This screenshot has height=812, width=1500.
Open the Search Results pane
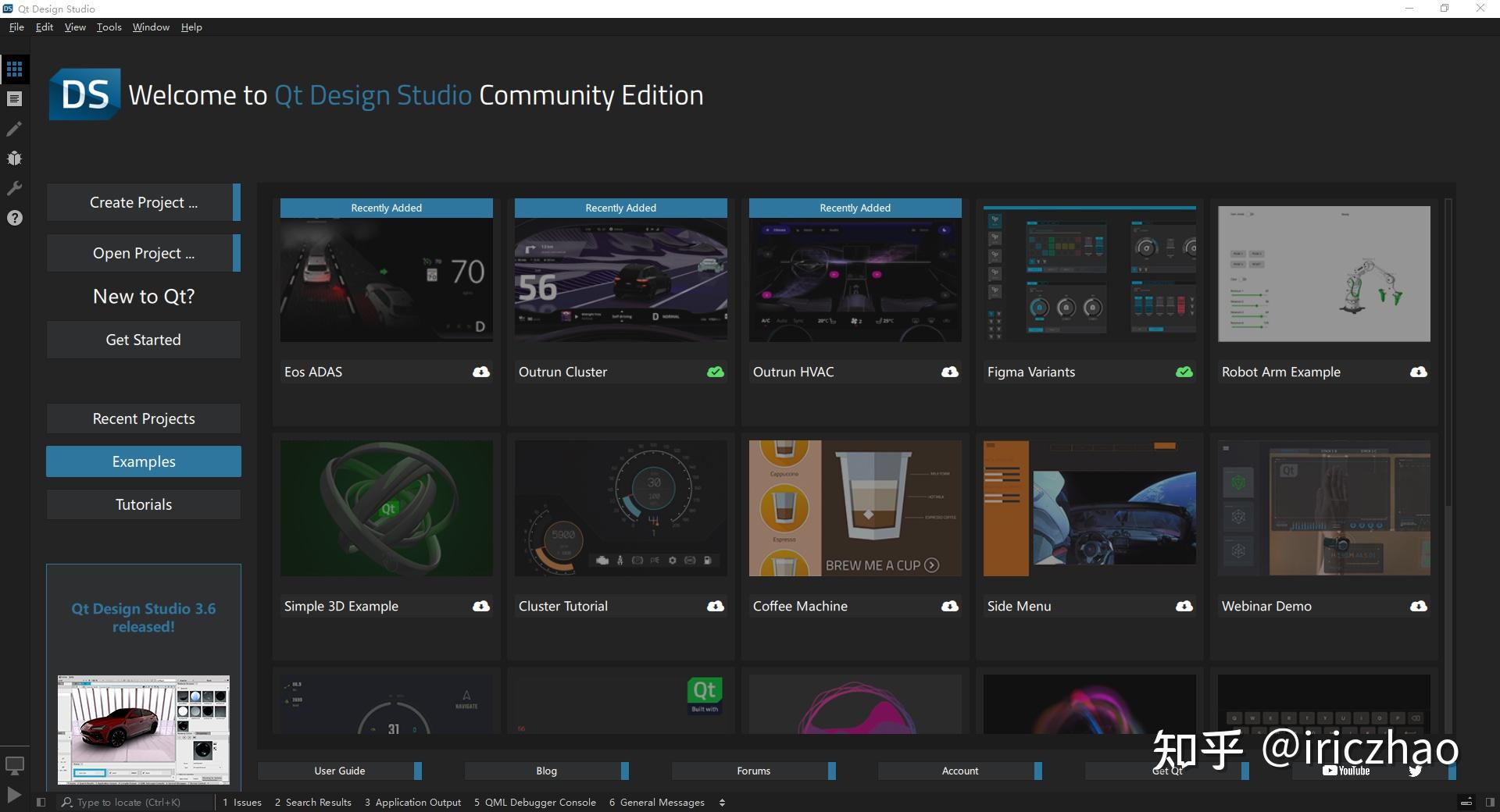(x=312, y=802)
